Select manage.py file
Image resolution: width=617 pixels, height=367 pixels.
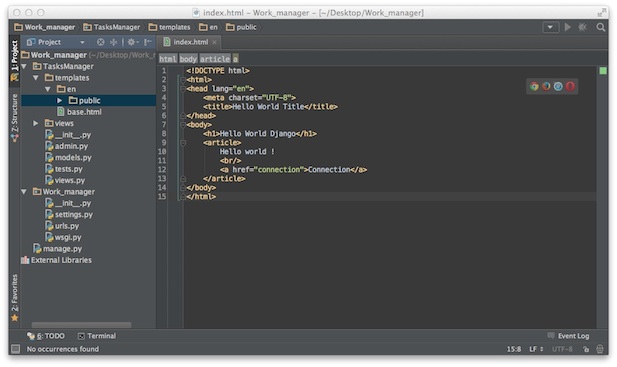(x=58, y=249)
